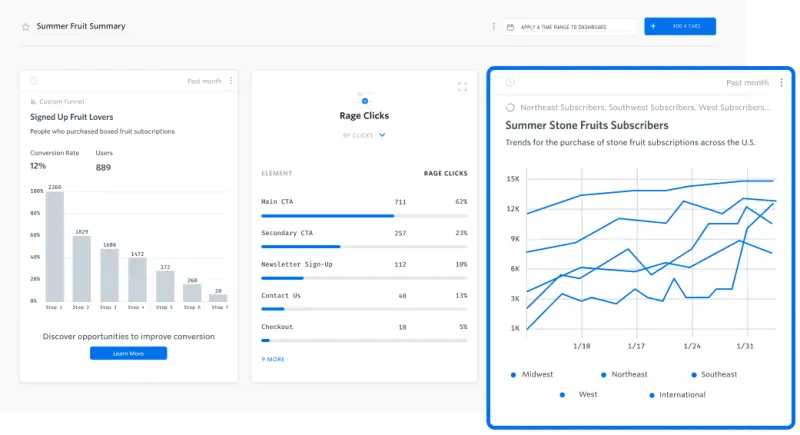The width and height of the screenshot is (800, 435).
Task: Click the Step 4 bar labeled 1472
Action: (x=137, y=279)
